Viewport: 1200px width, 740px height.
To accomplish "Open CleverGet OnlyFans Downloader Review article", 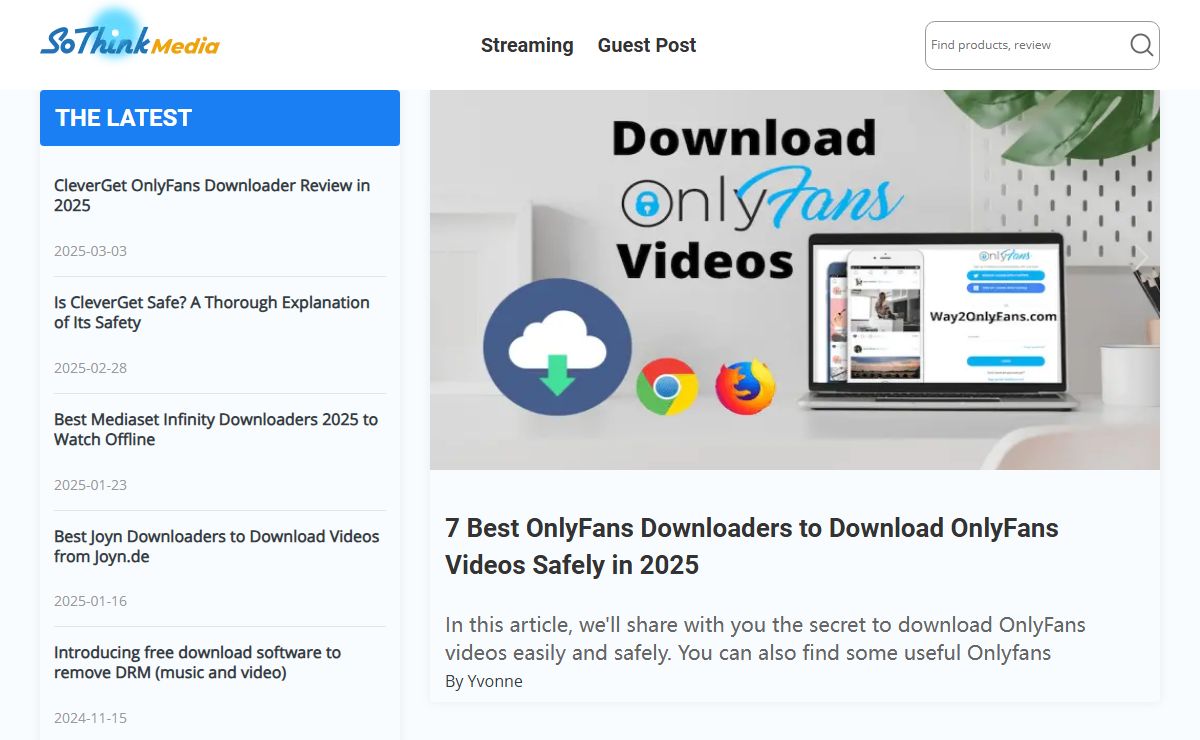I will click(x=212, y=195).
